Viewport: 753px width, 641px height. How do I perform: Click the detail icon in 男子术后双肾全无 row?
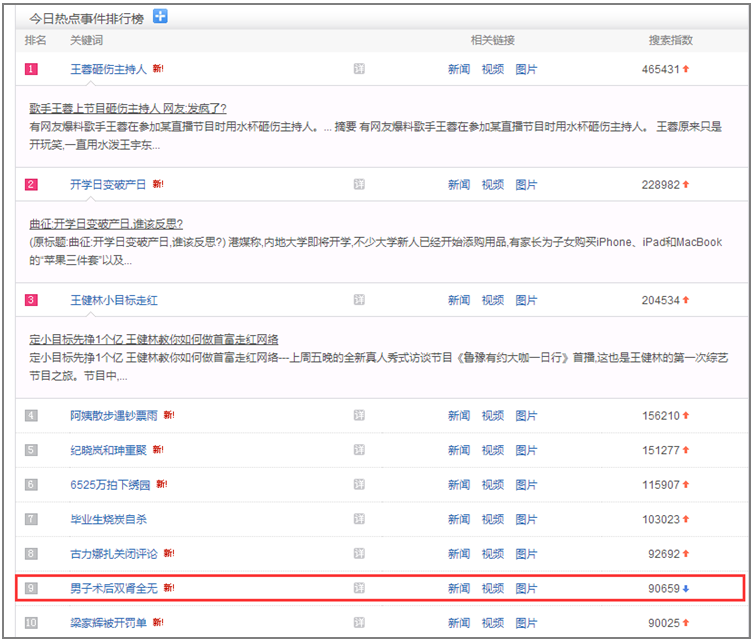[359, 589]
